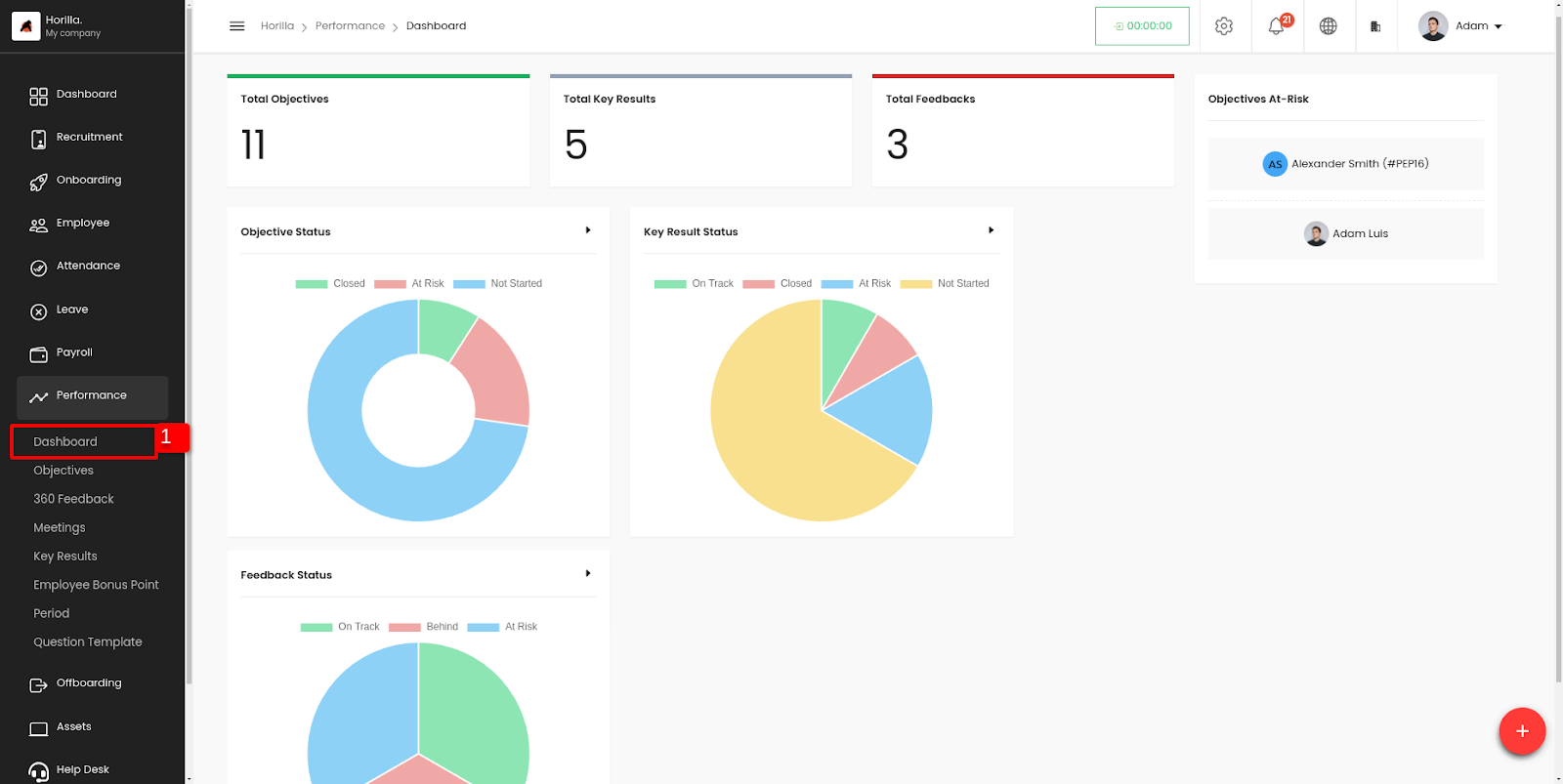
Task: Collapse the Performance sidebar menu
Action: (x=92, y=397)
